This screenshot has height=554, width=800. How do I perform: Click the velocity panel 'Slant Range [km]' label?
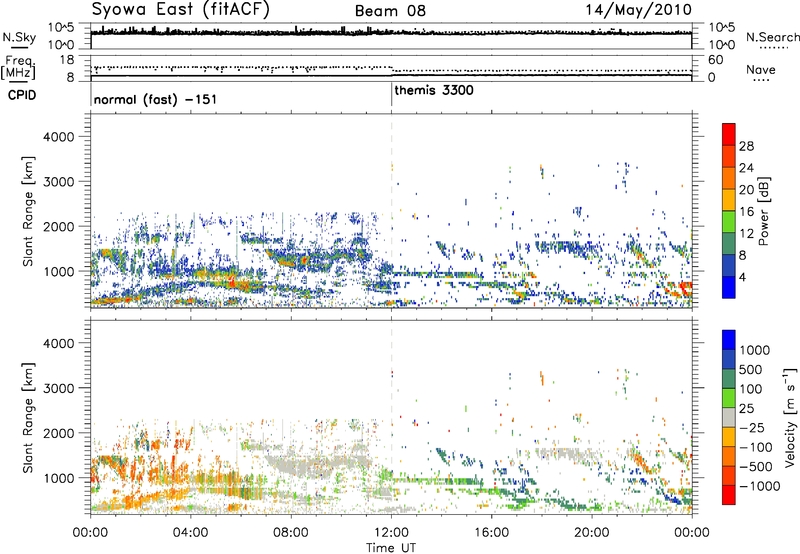[28, 418]
